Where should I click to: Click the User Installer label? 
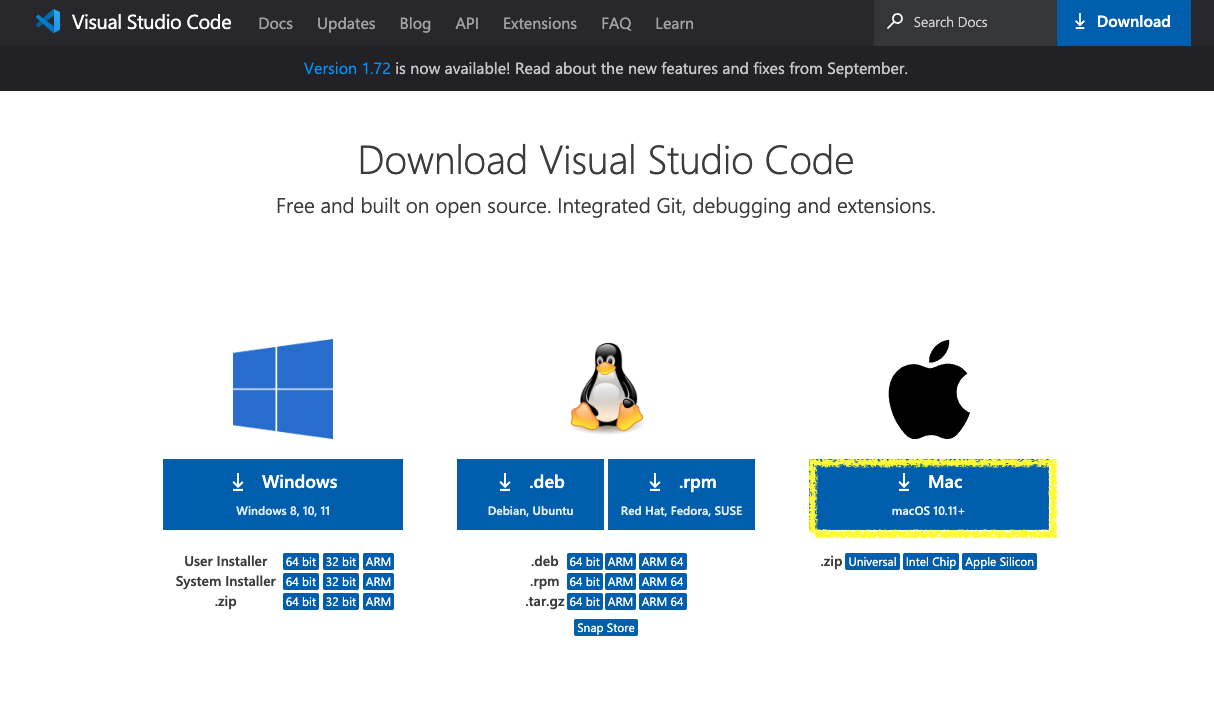click(226, 562)
